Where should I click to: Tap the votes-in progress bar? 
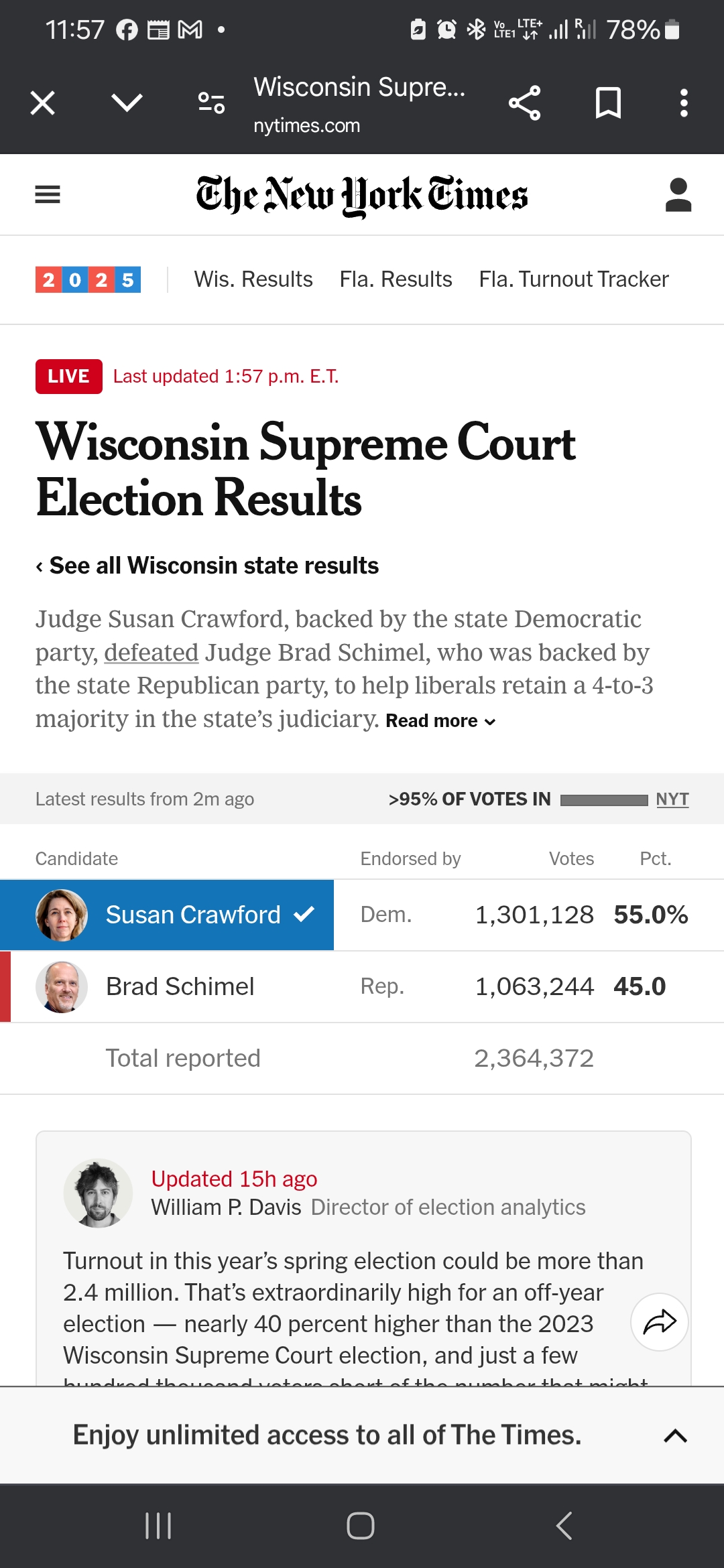(604, 800)
